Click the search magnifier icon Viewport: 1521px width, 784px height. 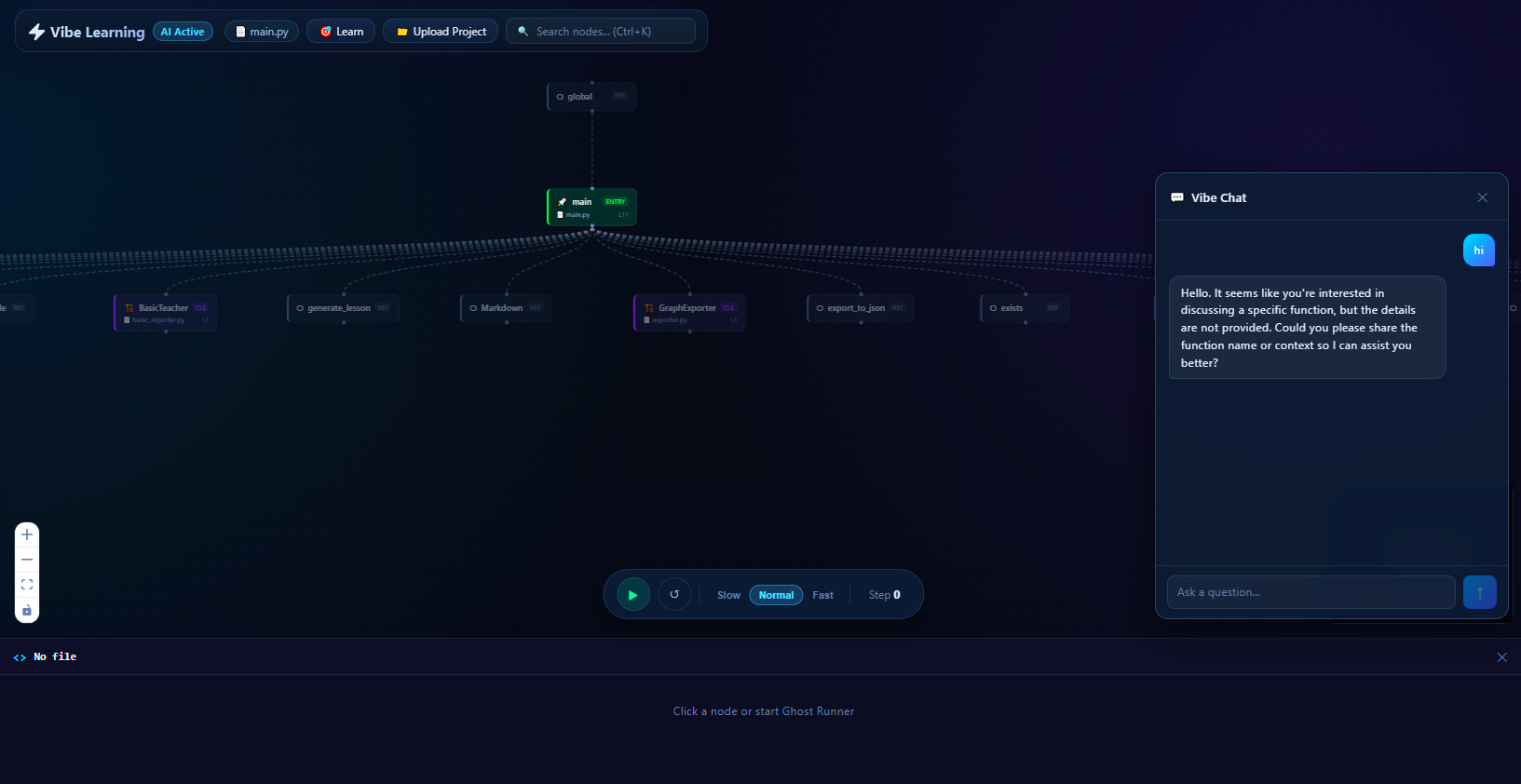click(x=523, y=32)
